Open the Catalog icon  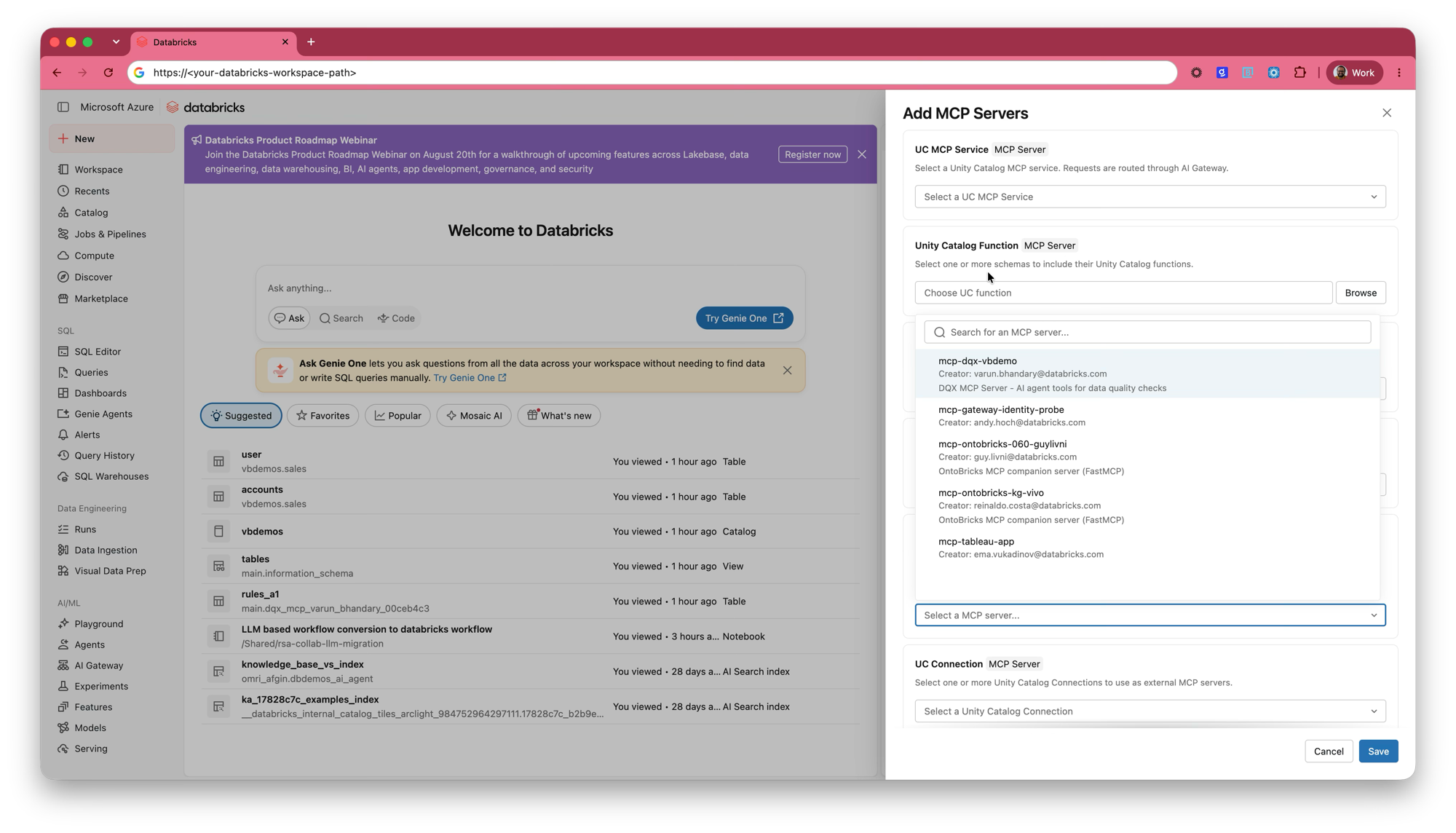click(63, 213)
